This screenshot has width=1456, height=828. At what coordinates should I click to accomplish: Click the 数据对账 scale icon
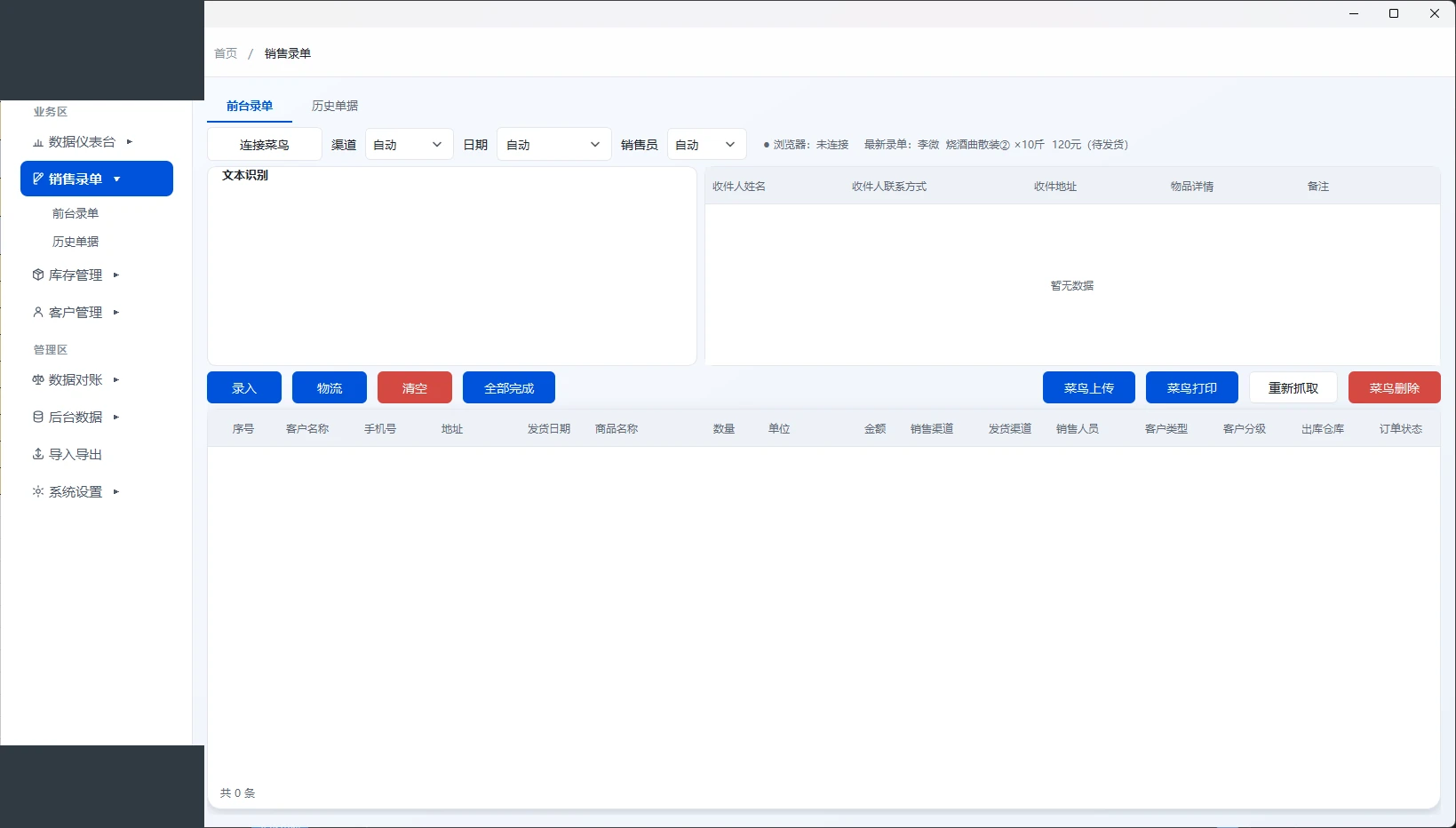coord(38,380)
